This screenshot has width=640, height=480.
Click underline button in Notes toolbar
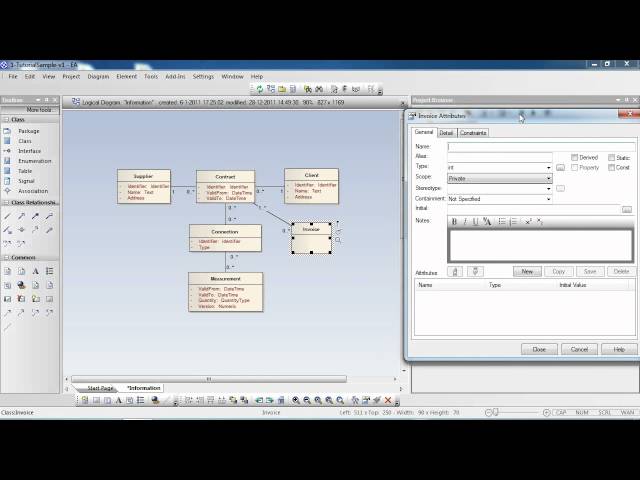pos(475,222)
